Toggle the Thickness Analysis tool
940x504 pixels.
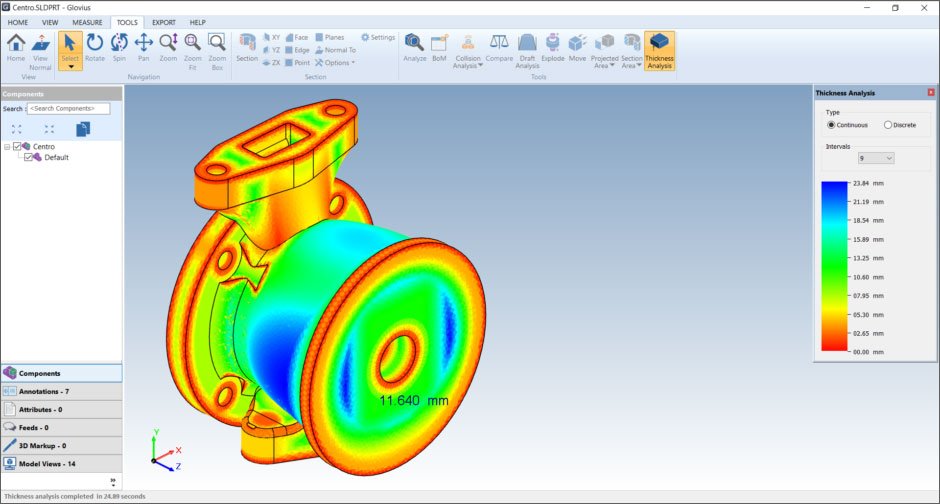click(659, 51)
